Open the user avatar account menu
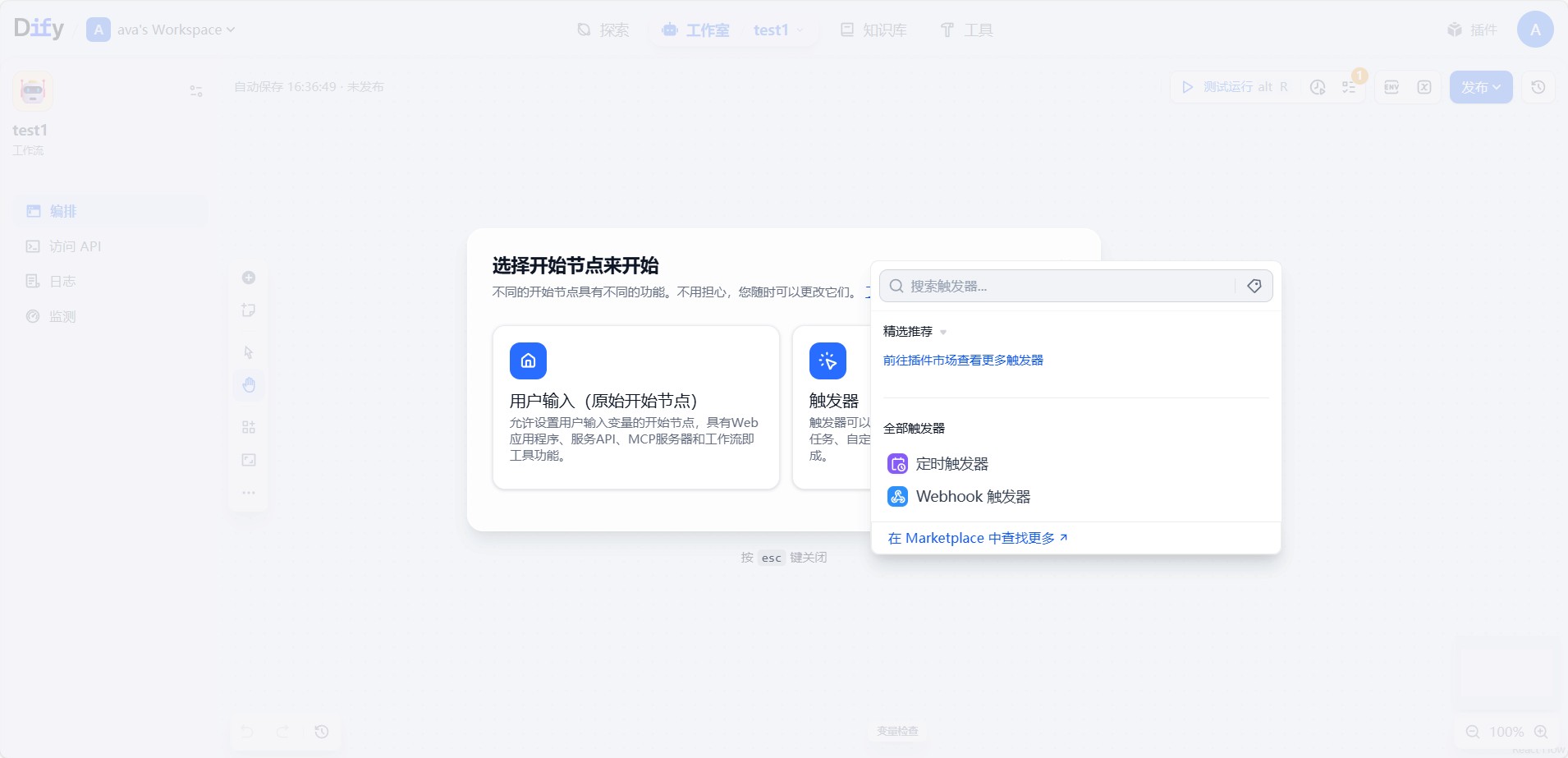The image size is (1568, 758). coord(1535,30)
